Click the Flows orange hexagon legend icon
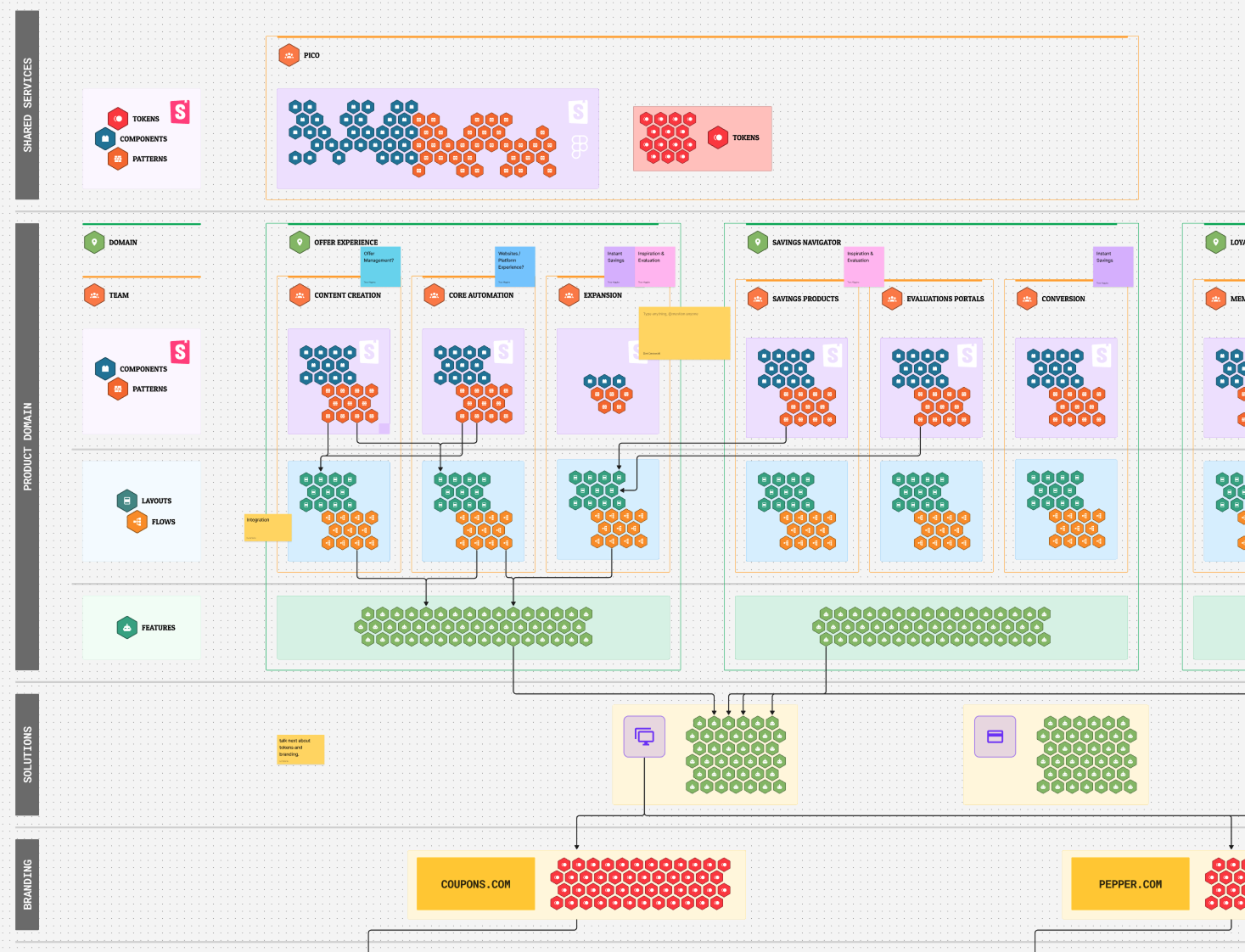Viewport: 1245px width, 952px height. tap(137, 522)
